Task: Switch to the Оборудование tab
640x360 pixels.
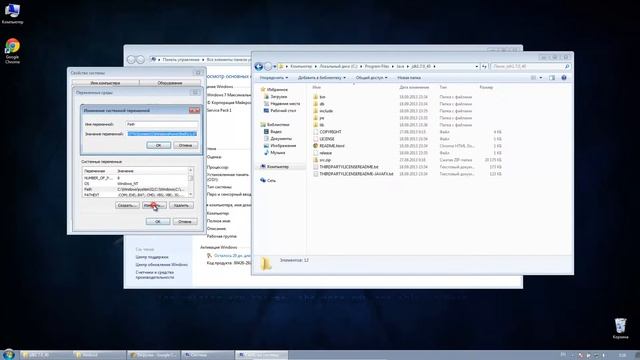Action: (170, 83)
